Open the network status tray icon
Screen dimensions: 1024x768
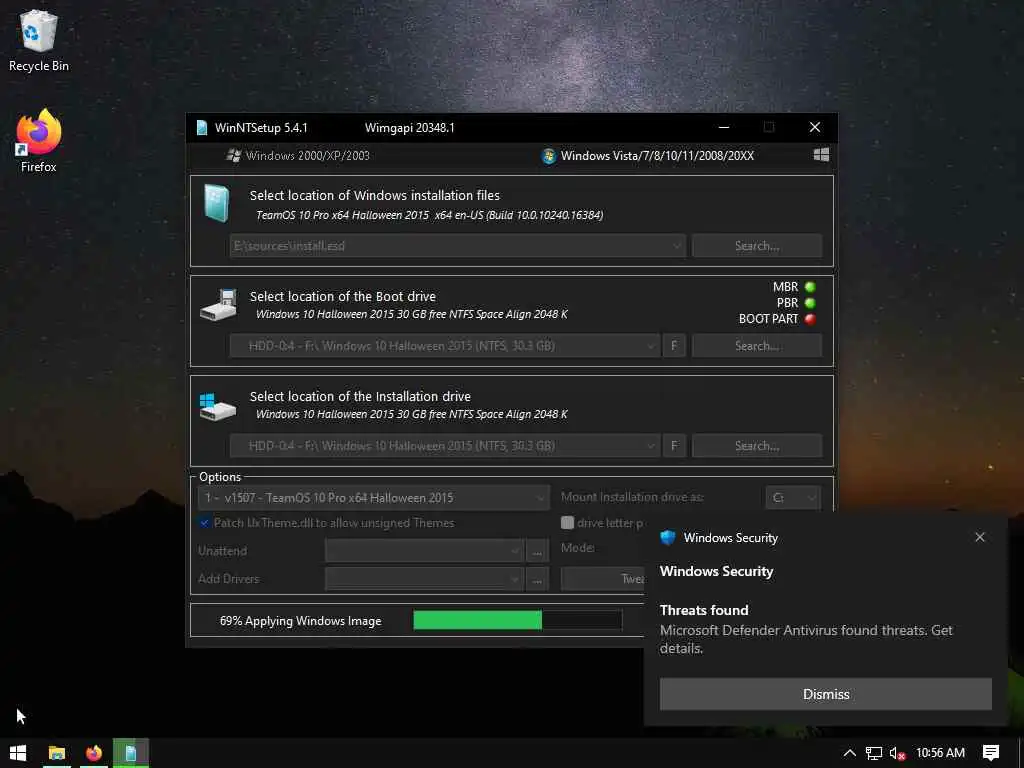click(x=874, y=753)
